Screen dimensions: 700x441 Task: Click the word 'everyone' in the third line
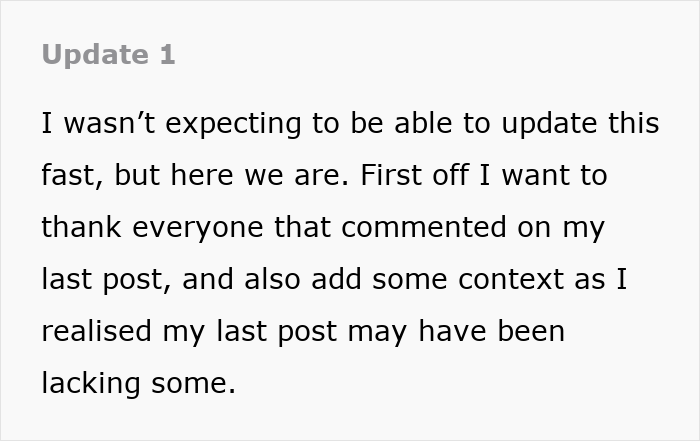198,229
